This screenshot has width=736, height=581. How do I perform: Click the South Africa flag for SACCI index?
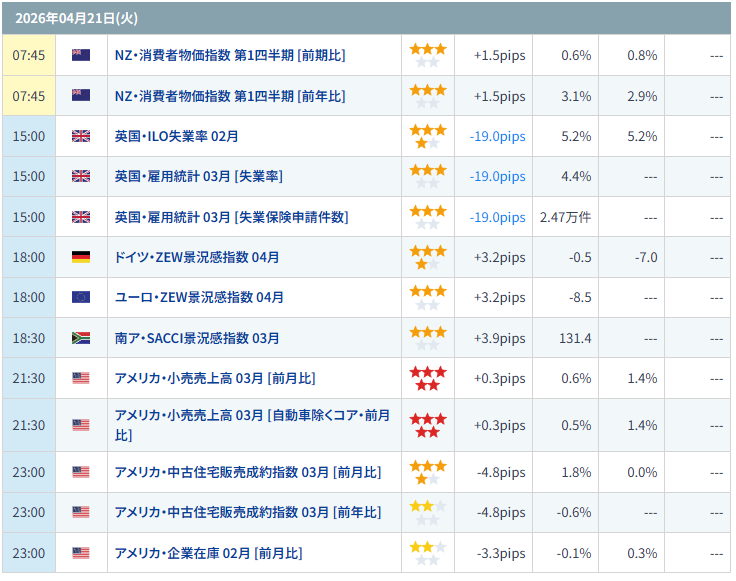click(81, 338)
